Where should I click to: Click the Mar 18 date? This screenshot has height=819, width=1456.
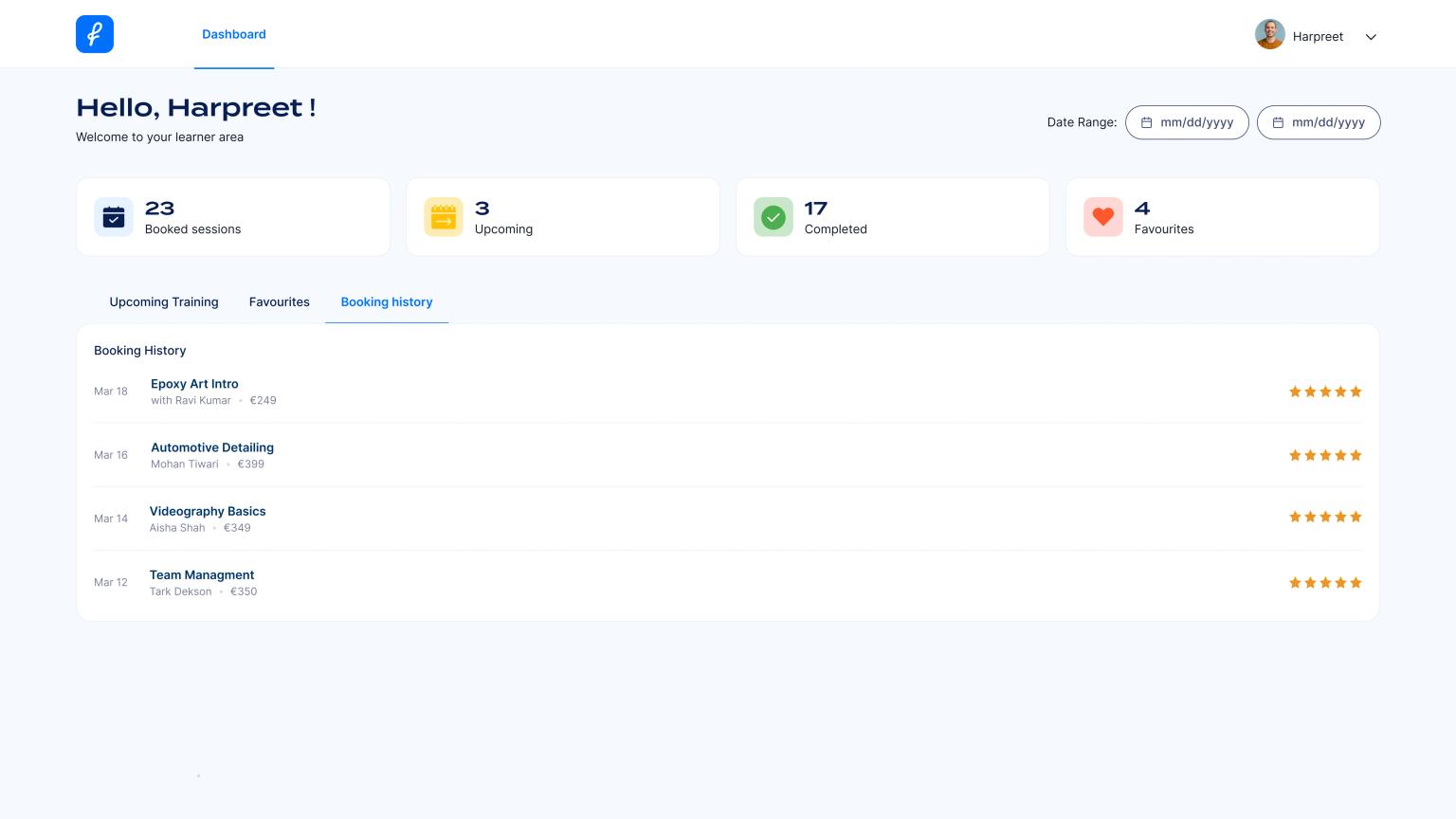coord(111,391)
